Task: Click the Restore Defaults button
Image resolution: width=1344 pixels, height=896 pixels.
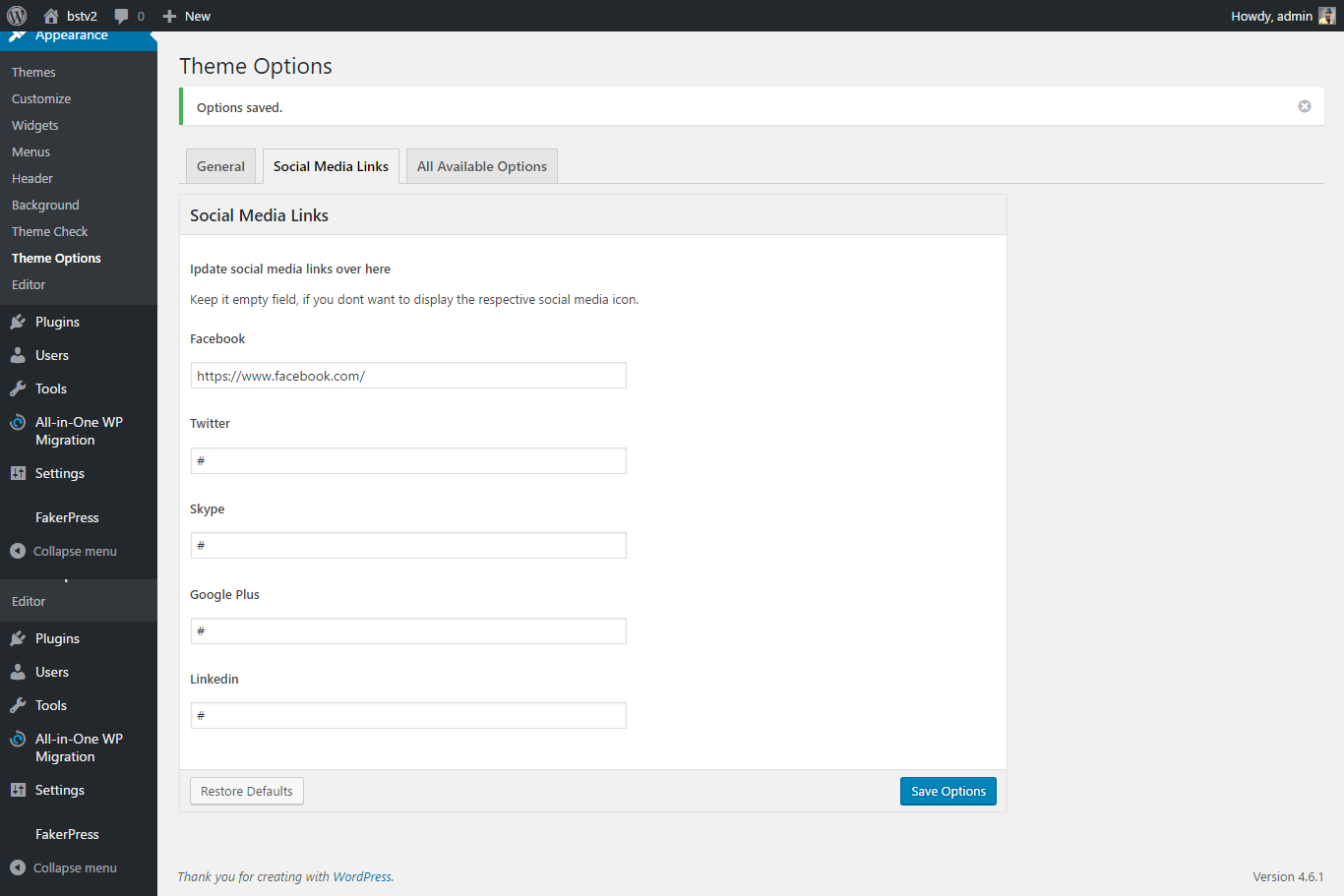Action: pyautogui.click(x=247, y=791)
